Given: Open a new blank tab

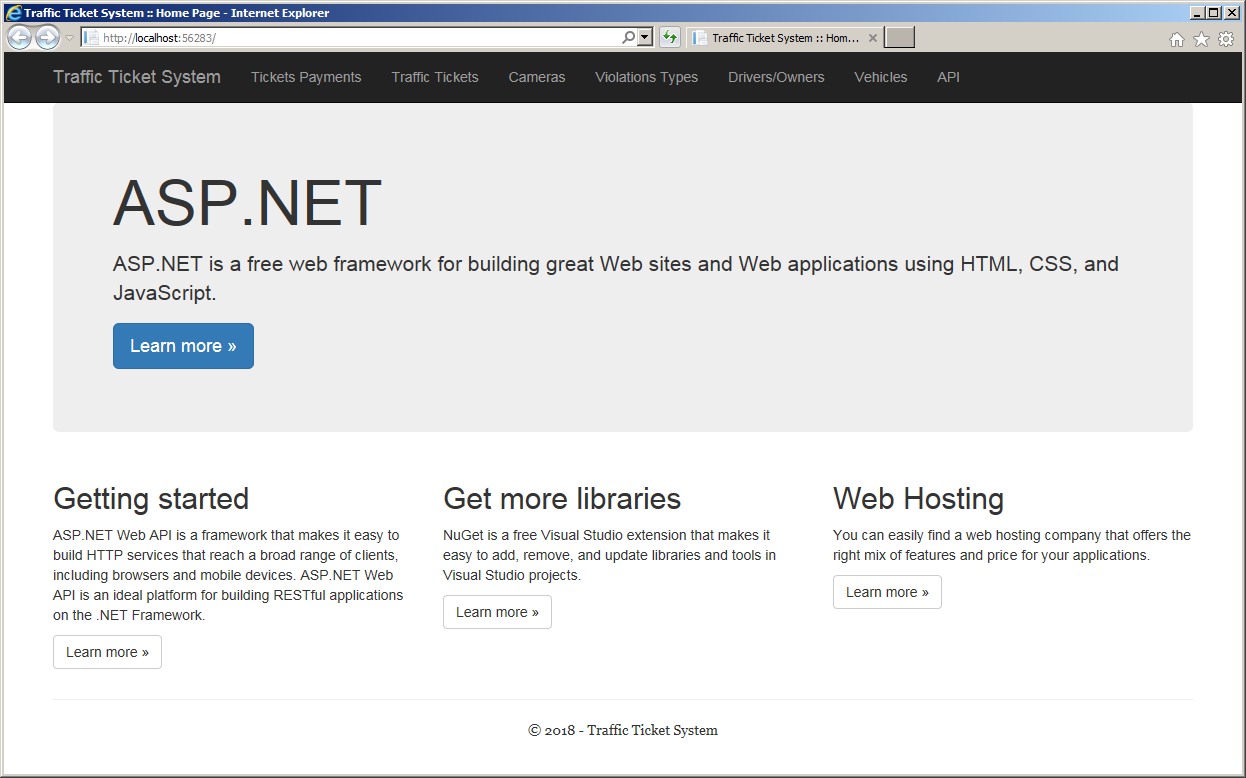Looking at the screenshot, I should coord(900,38).
